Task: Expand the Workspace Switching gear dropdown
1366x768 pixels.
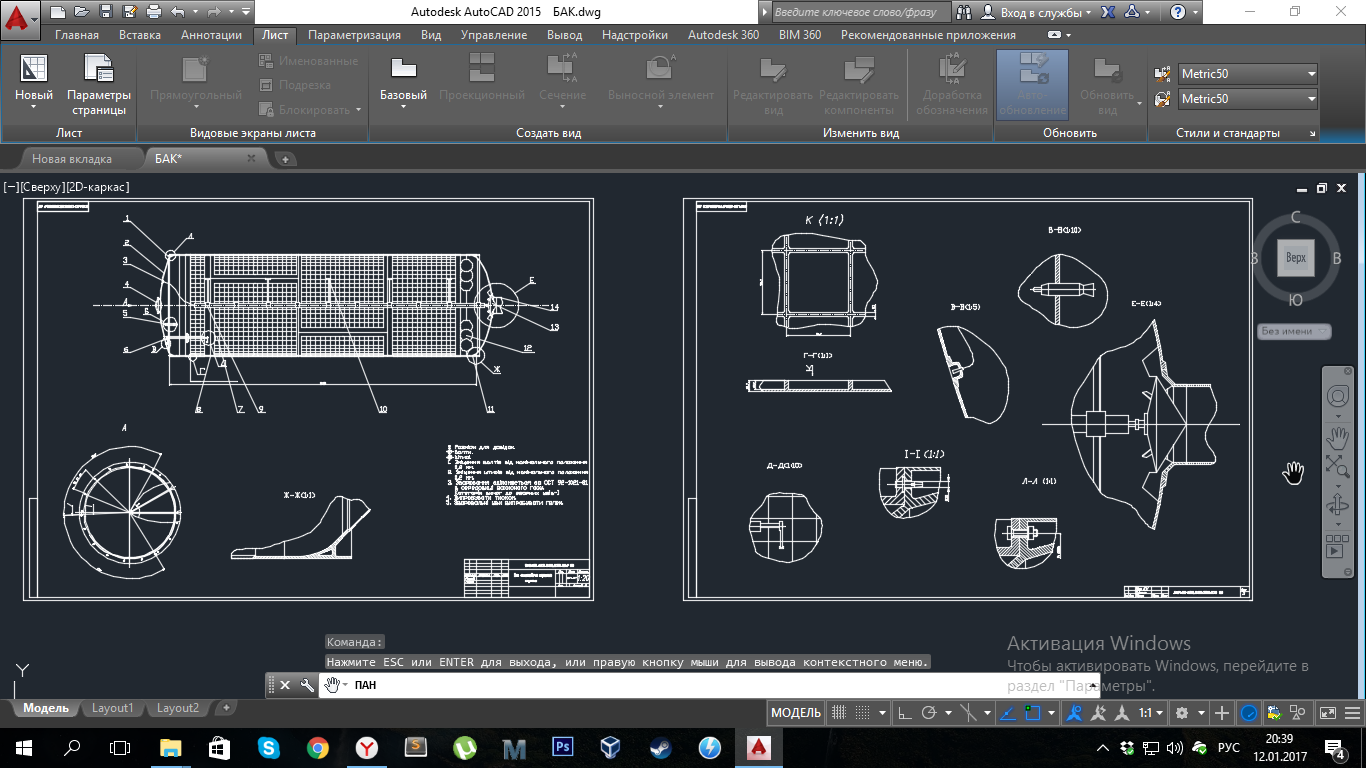Action: pyautogui.click(x=1201, y=713)
